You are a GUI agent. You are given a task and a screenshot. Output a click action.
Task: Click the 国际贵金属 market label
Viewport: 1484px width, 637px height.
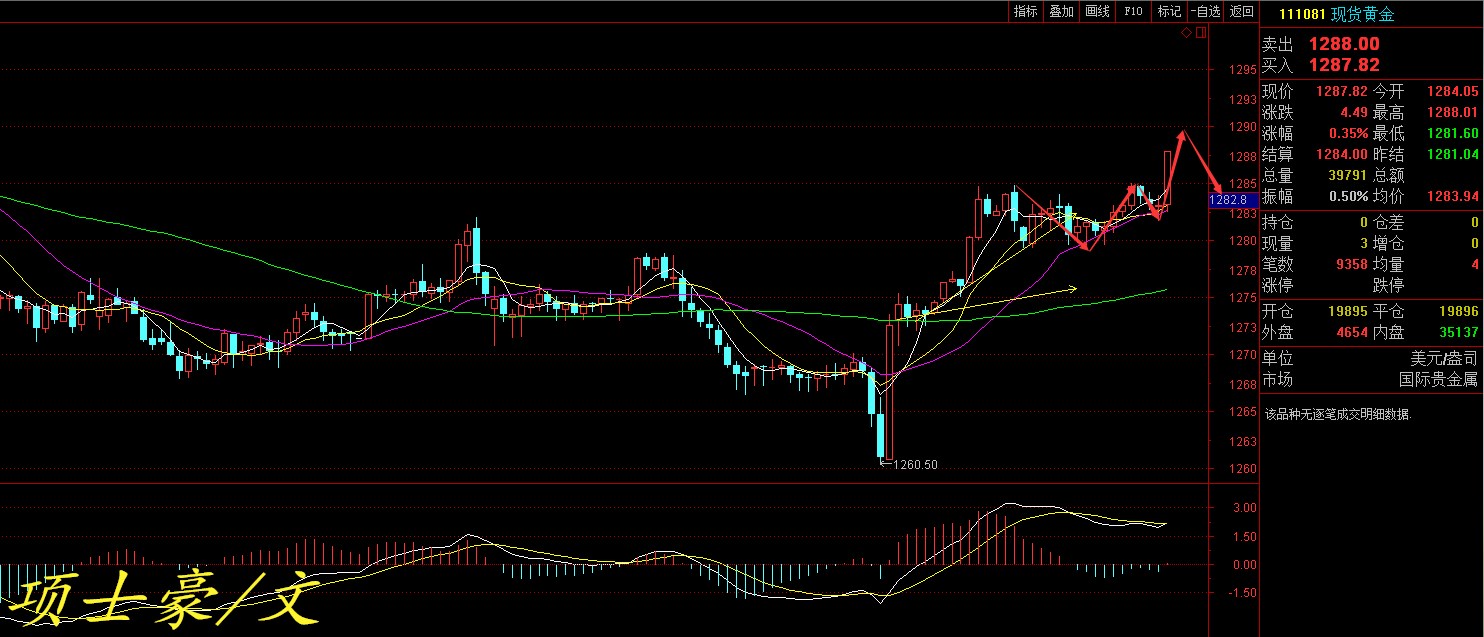(x=1438, y=380)
